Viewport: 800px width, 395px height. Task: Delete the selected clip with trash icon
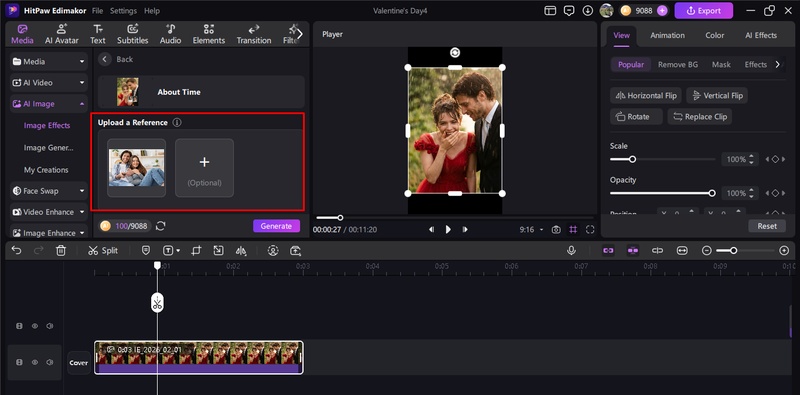pyautogui.click(x=61, y=251)
